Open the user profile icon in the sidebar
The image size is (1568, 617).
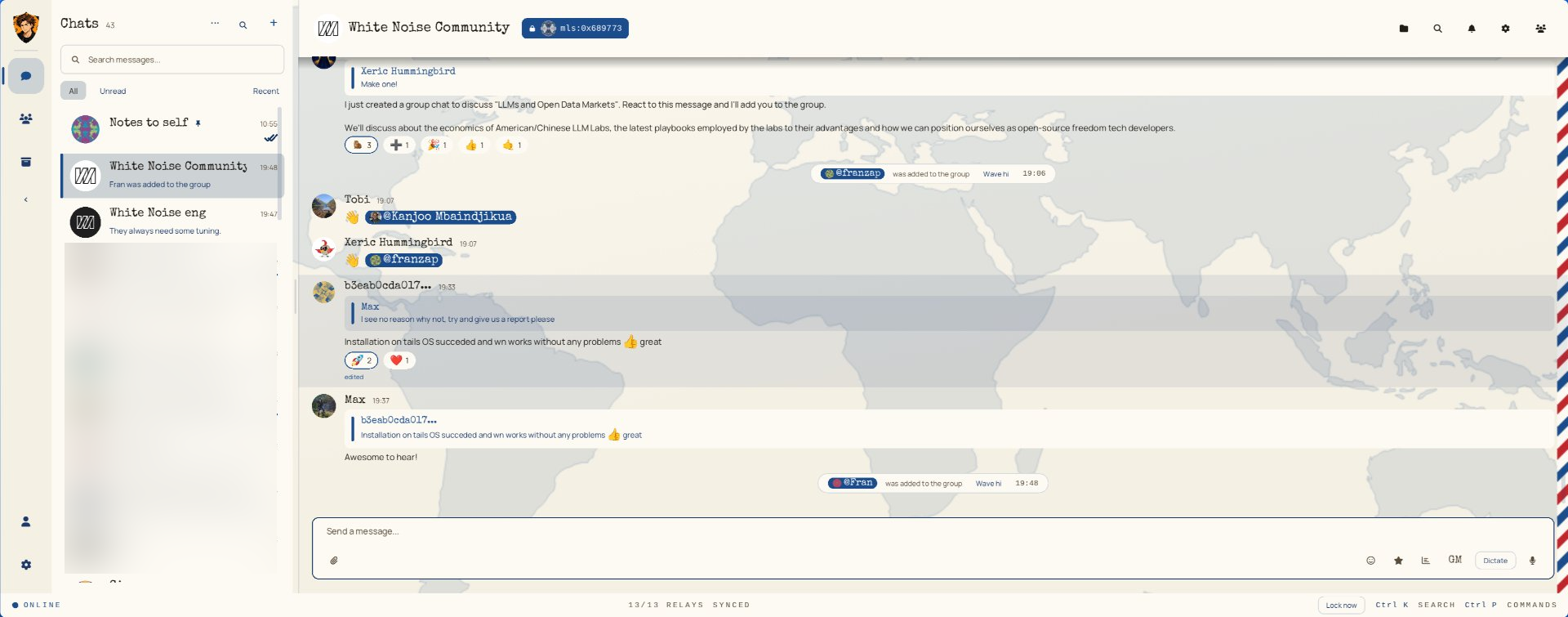click(26, 521)
